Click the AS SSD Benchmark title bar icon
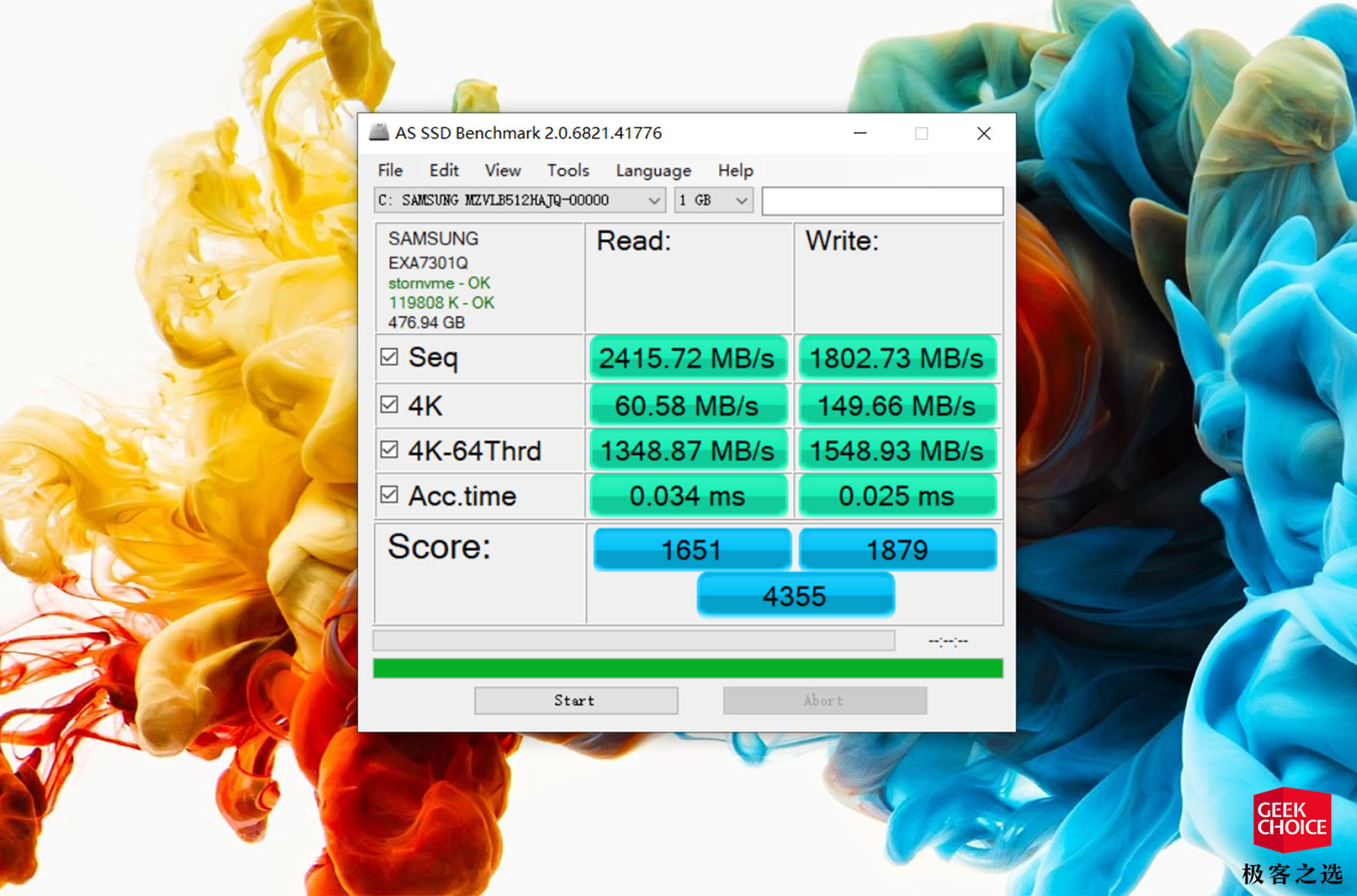 tap(381, 133)
